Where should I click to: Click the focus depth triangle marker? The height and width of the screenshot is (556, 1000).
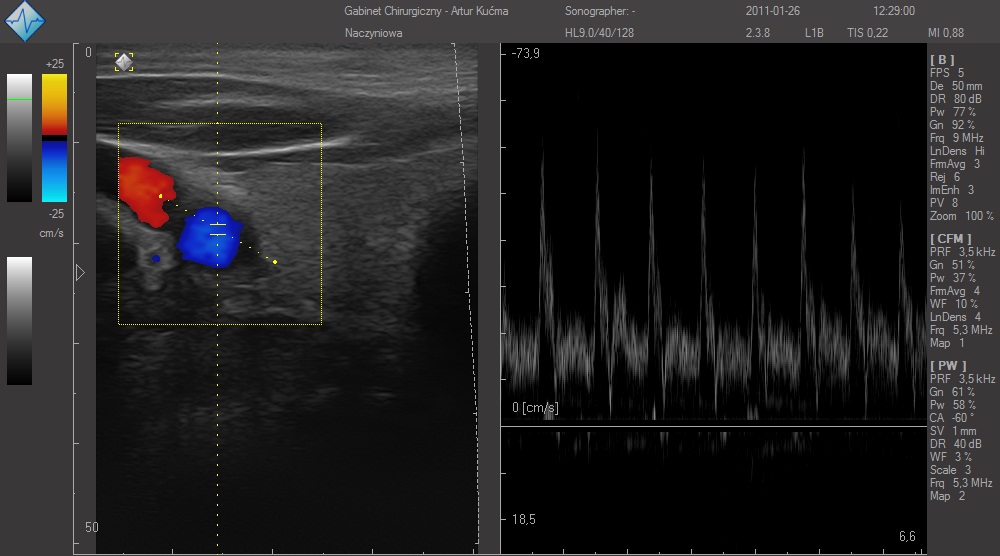pos(80,273)
